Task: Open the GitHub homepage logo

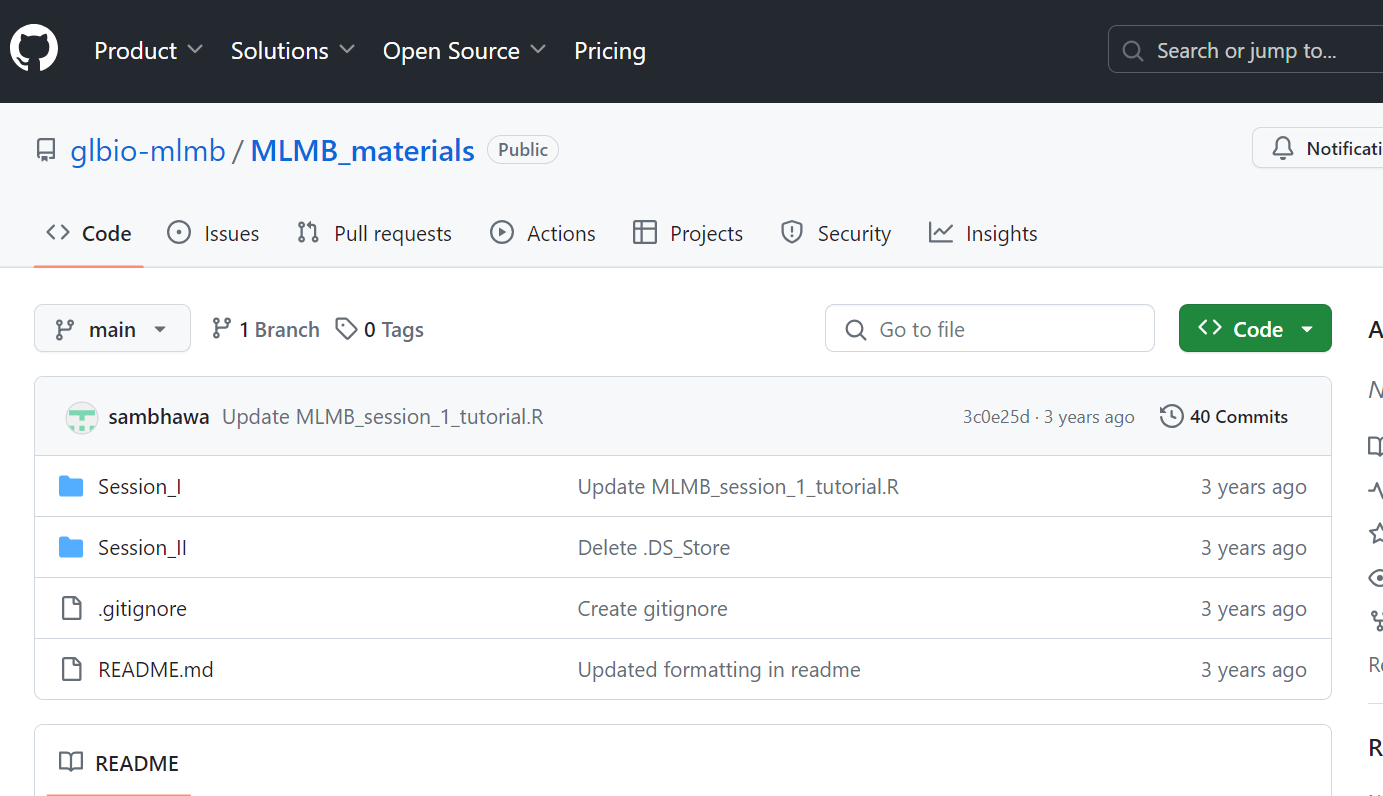Action: [34, 48]
